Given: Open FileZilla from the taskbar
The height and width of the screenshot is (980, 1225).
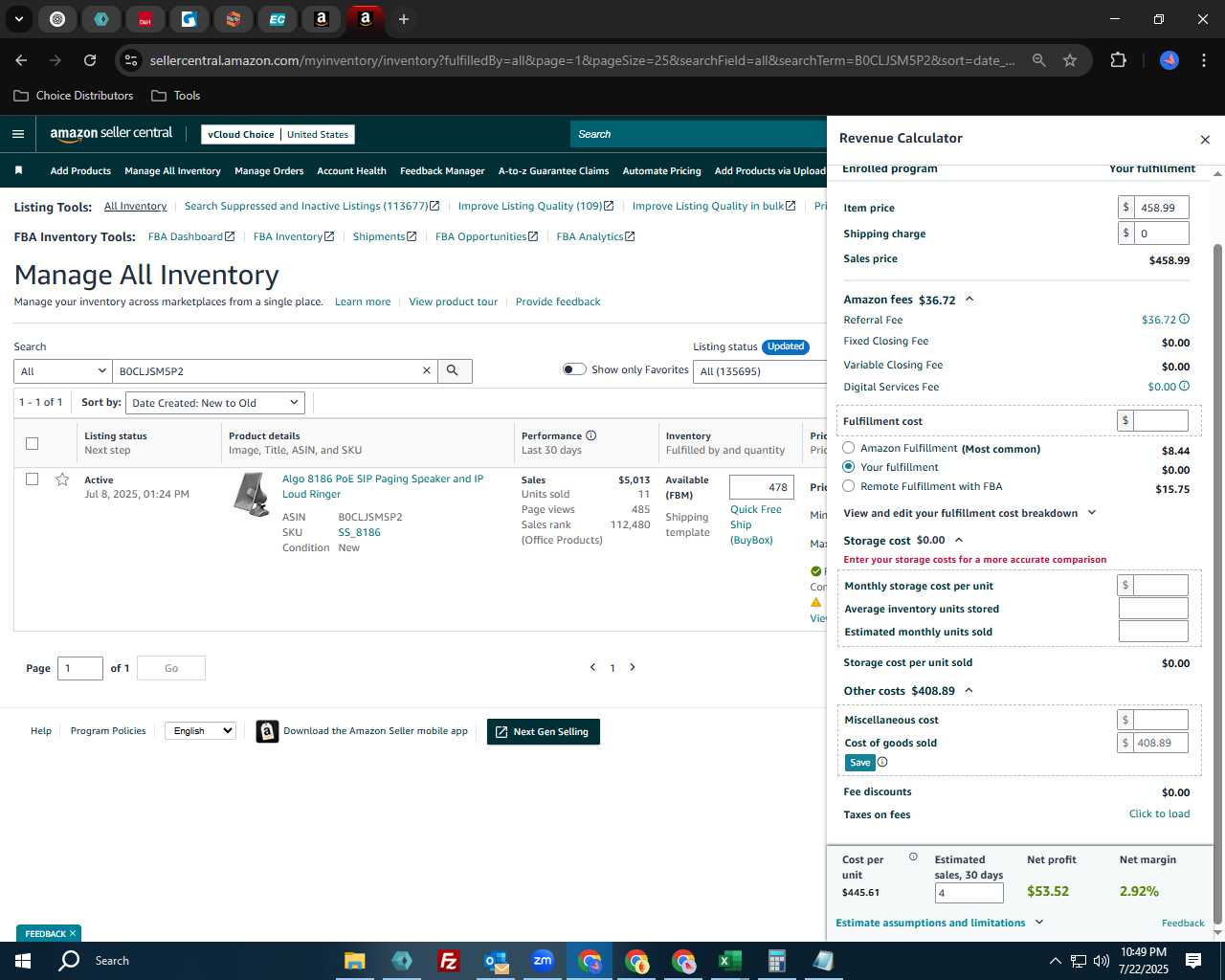Looking at the screenshot, I should 448,961.
